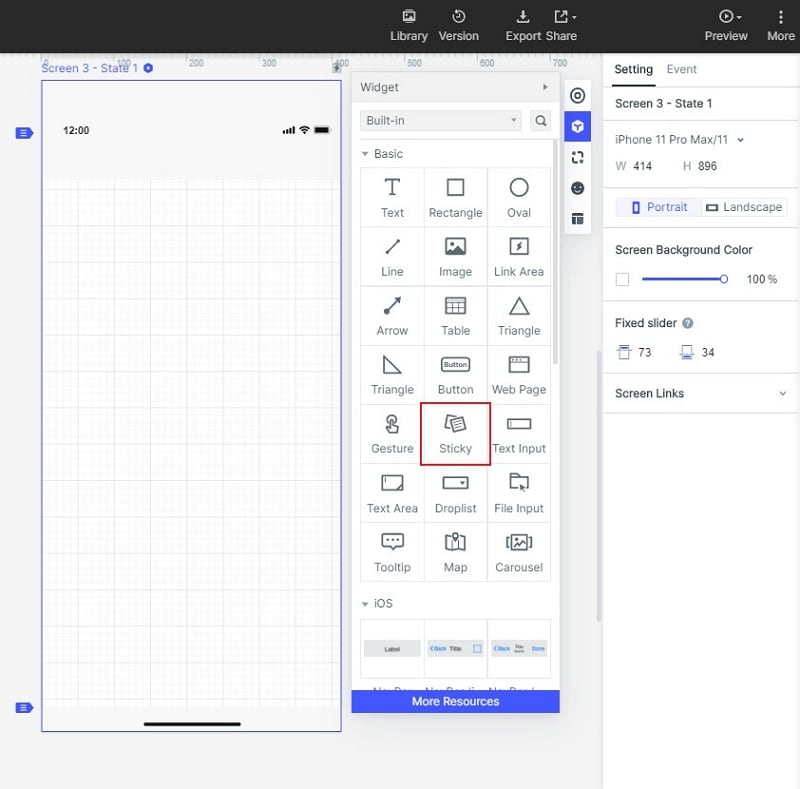Click the widget search button

(540, 121)
